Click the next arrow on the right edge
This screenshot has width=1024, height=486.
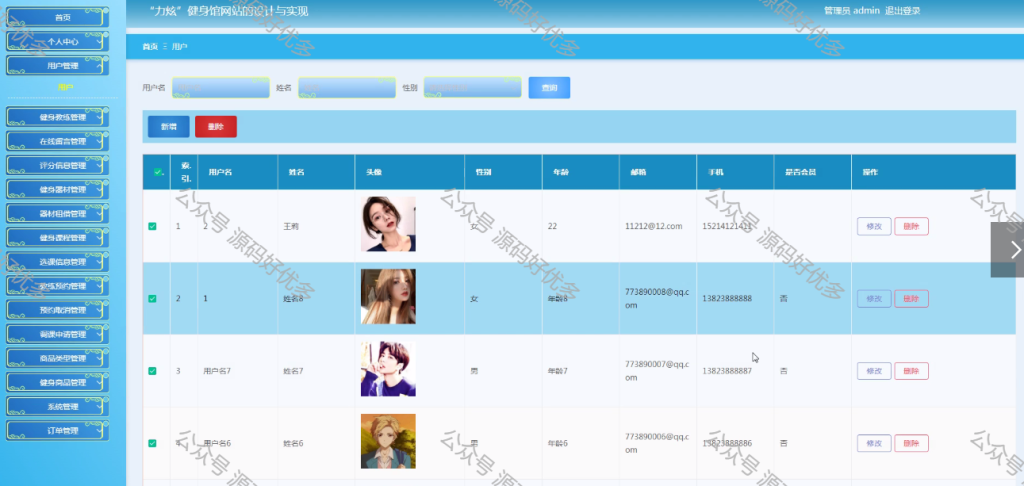[1008, 250]
